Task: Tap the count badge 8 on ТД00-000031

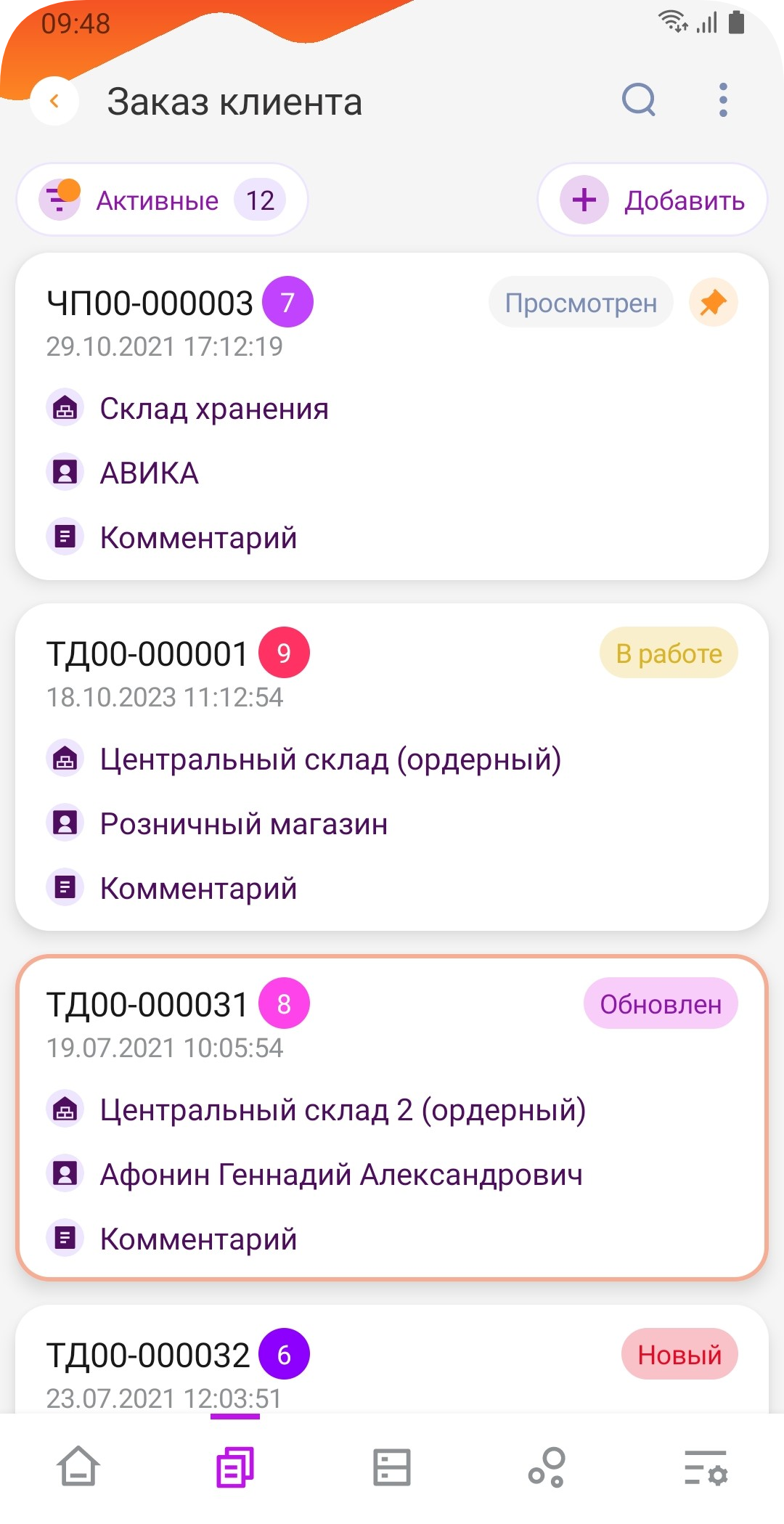Action: click(284, 1003)
